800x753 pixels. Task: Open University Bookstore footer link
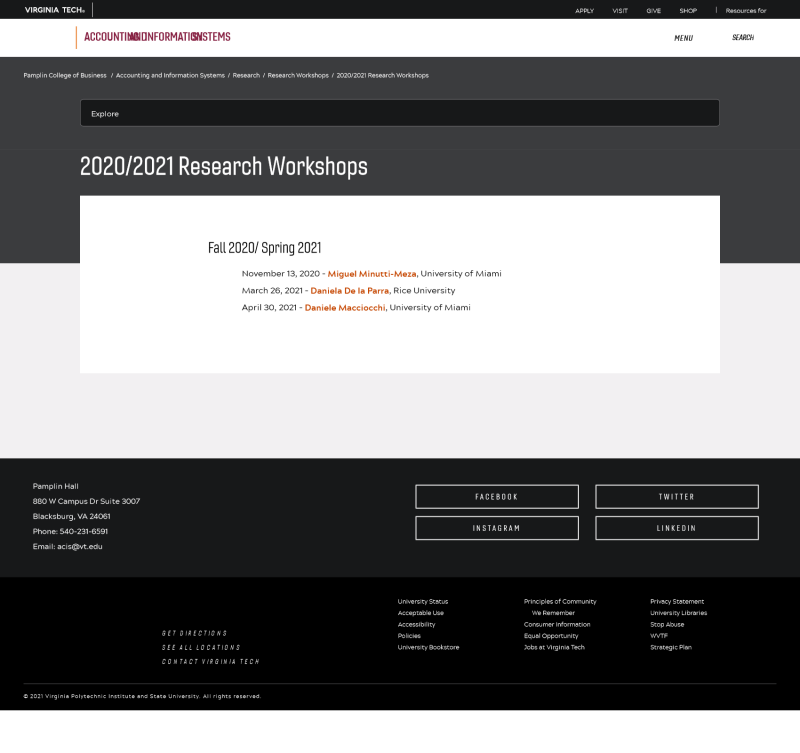[429, 647]
